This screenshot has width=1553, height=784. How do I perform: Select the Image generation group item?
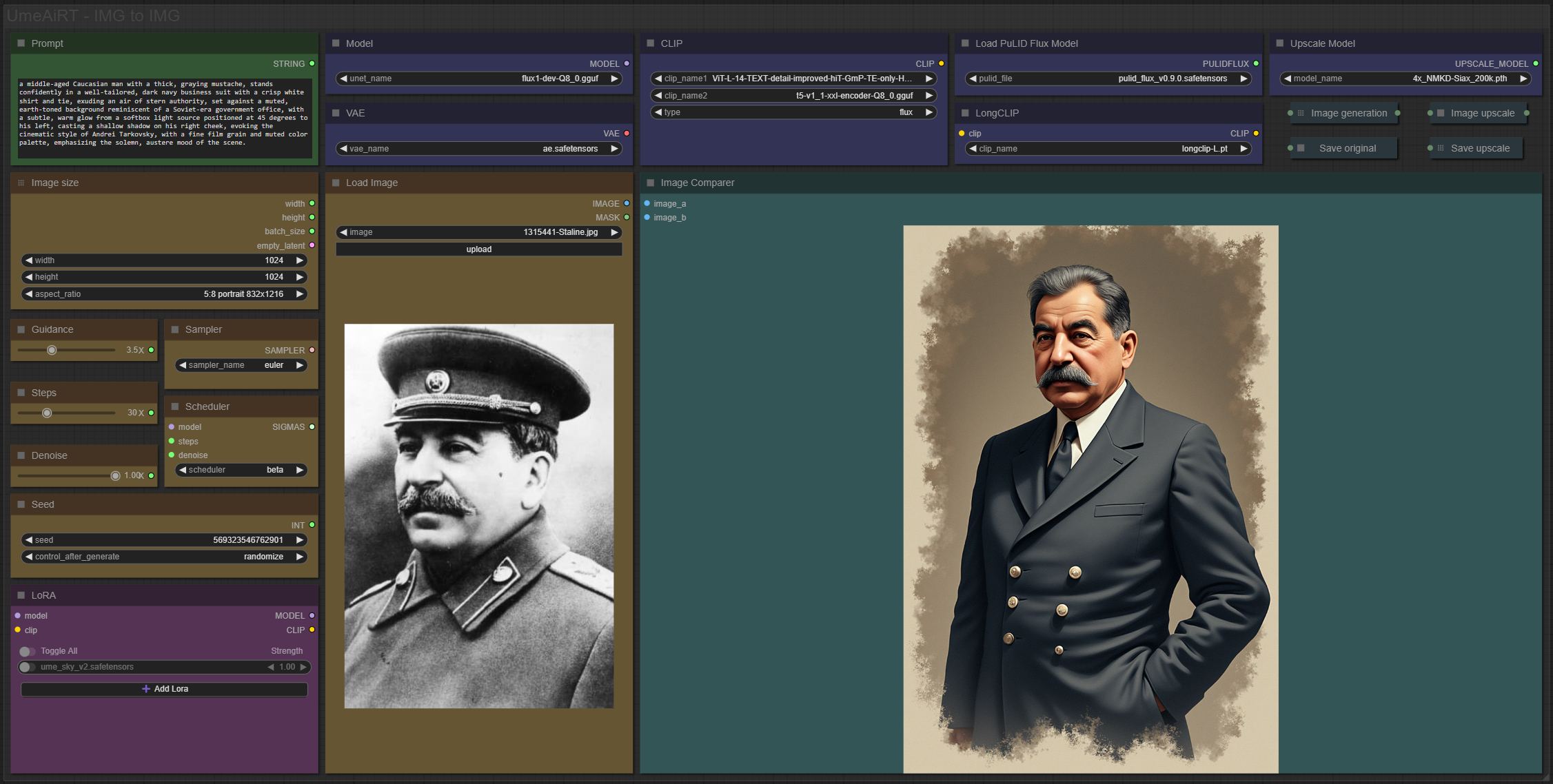coord(1348,113)
